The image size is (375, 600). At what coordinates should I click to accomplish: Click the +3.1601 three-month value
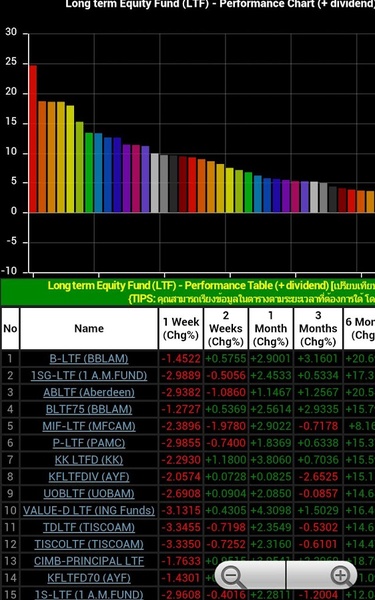[x=318, y=359]
